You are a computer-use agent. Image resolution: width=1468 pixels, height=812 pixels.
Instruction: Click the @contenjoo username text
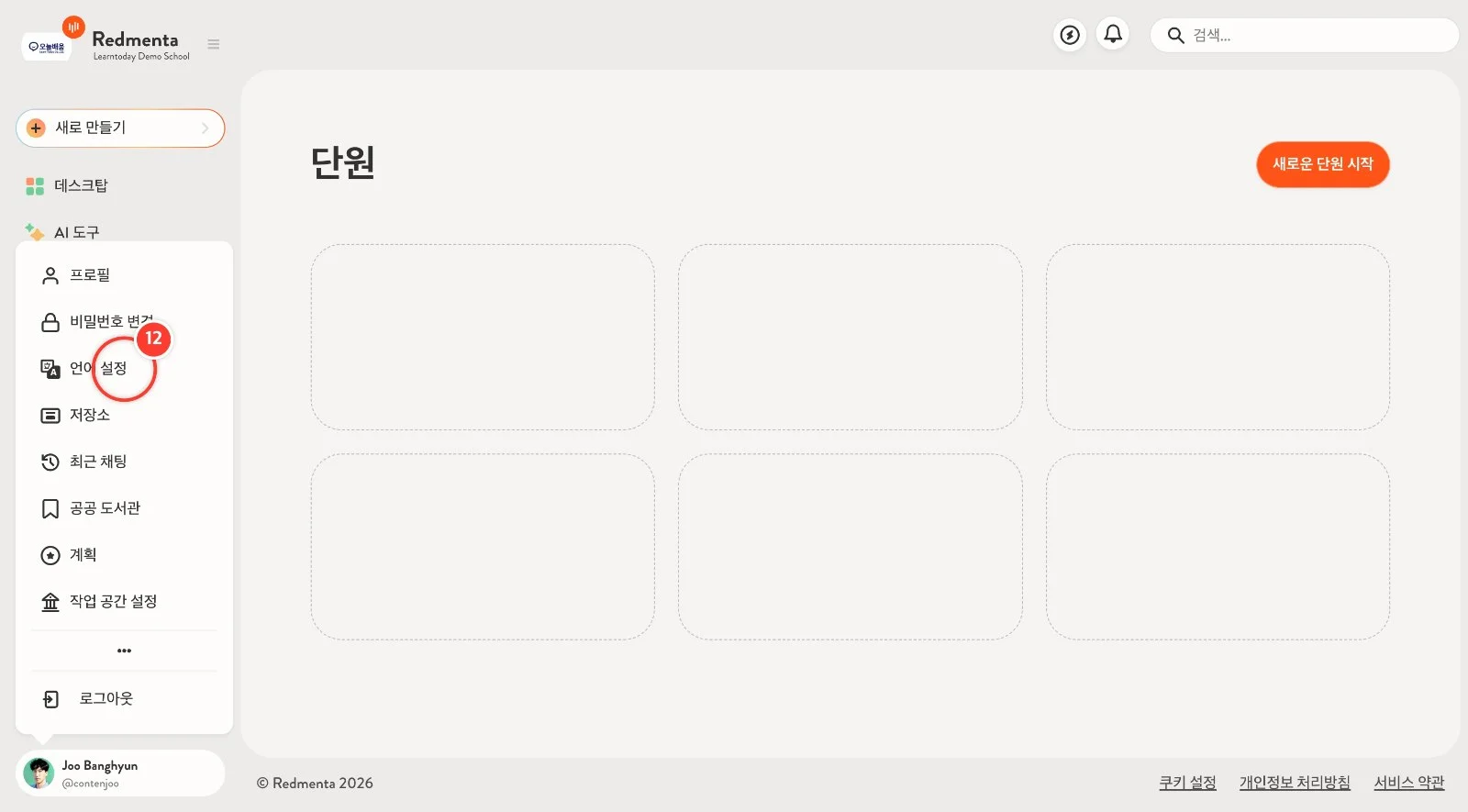pos(90,784)
